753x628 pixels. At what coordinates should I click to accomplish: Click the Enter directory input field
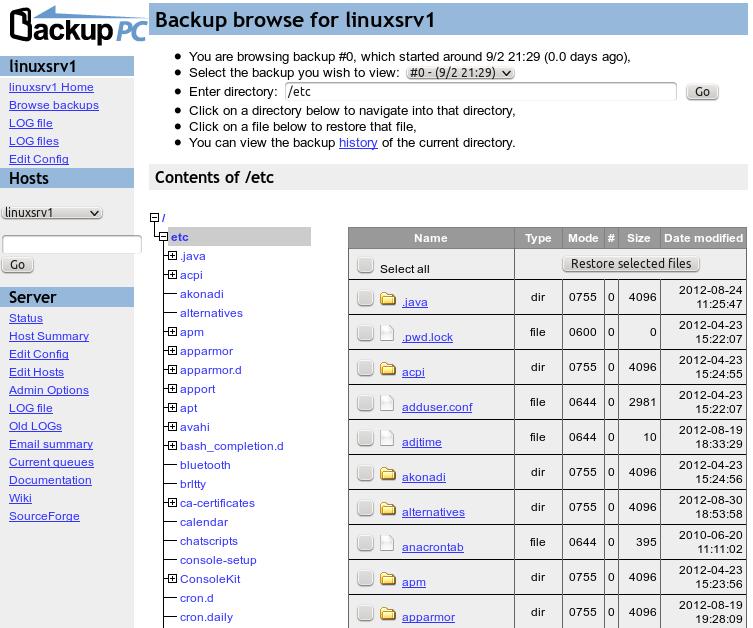pos(481,92)
